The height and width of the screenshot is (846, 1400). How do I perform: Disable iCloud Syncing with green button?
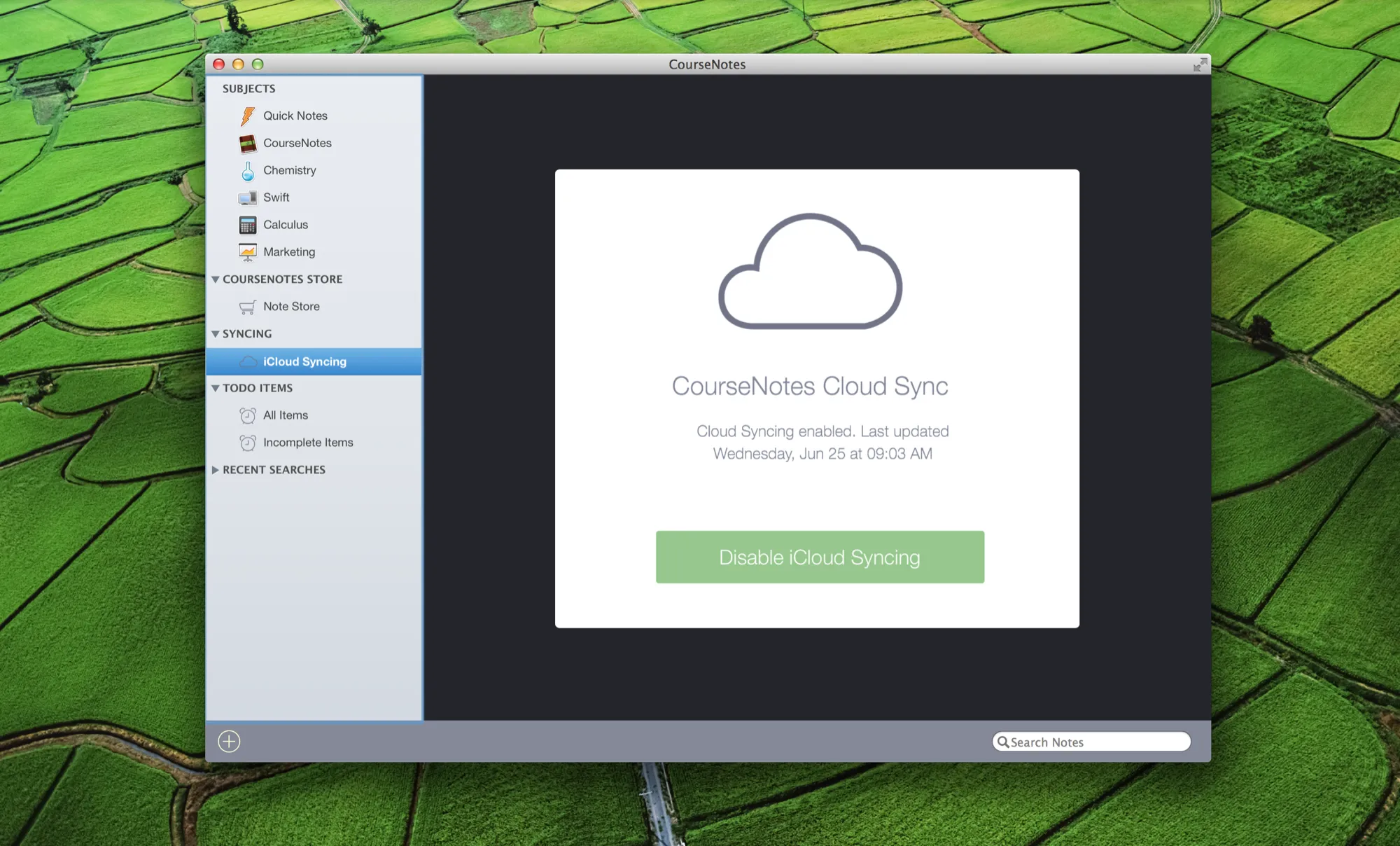click(820, 557)
